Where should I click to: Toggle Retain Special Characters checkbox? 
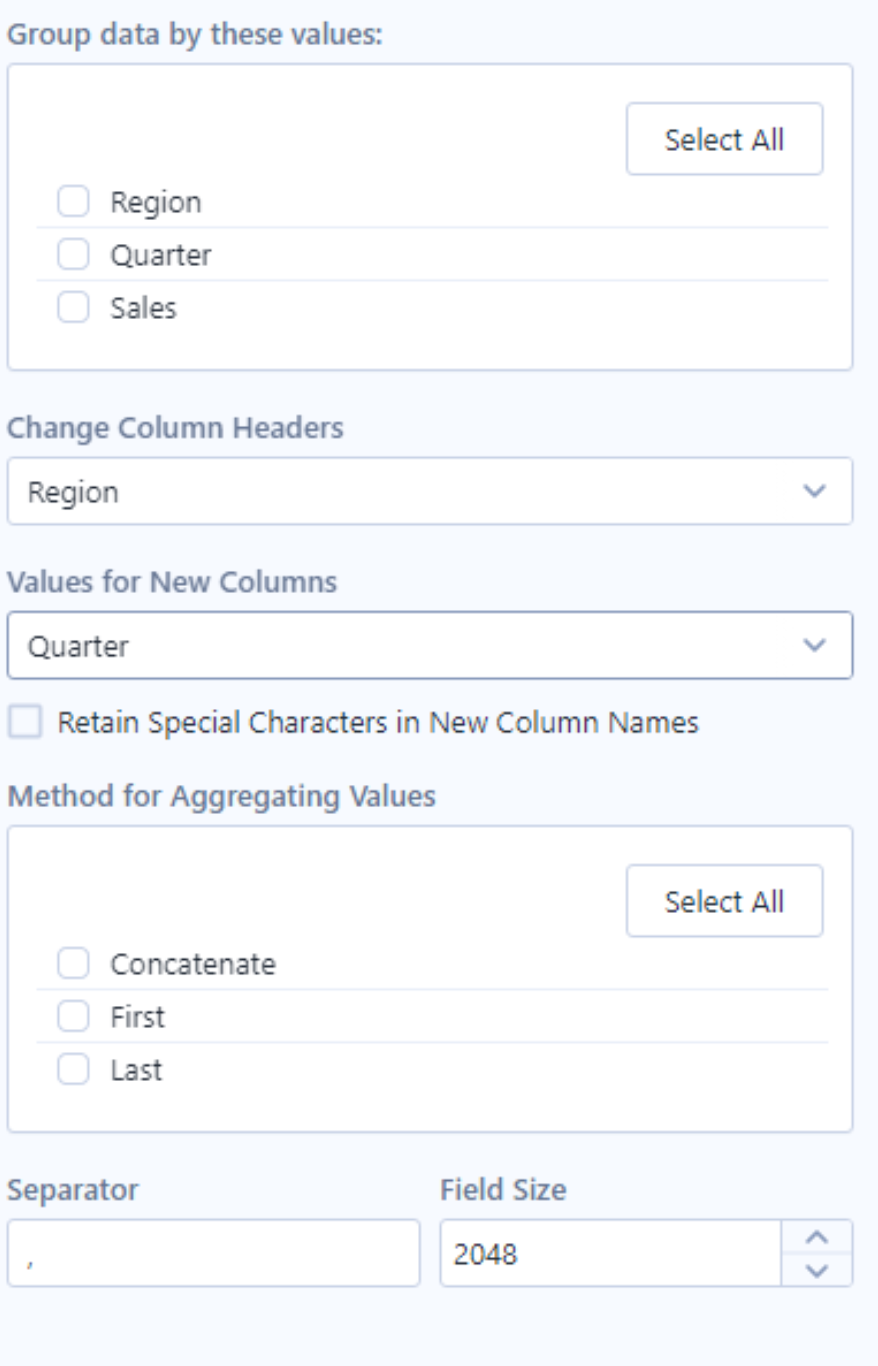coord(25,722)
